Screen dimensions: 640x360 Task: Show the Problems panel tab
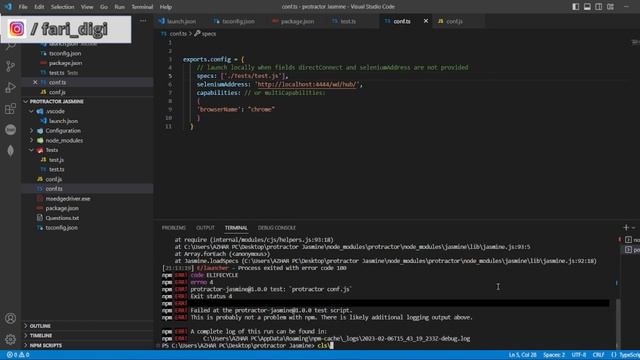tap(173, 228)
